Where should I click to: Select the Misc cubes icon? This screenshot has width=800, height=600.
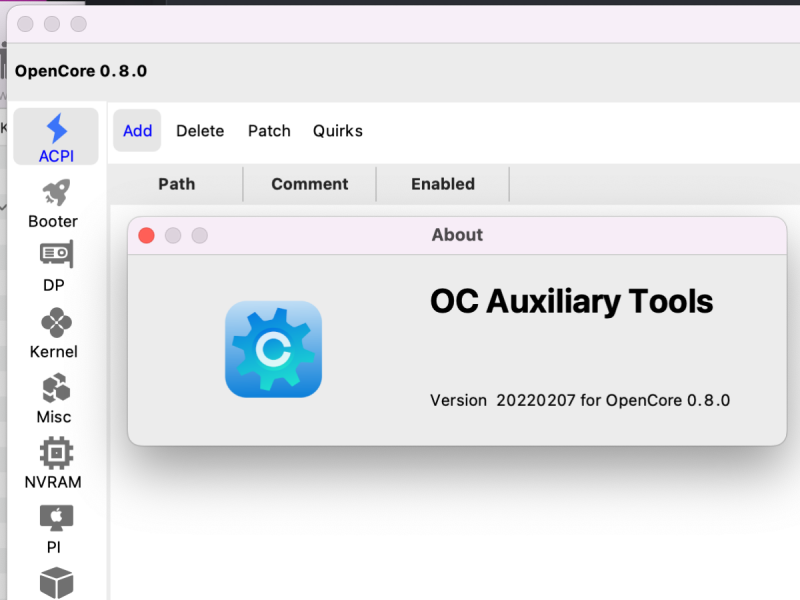click(x=56, y=388)
